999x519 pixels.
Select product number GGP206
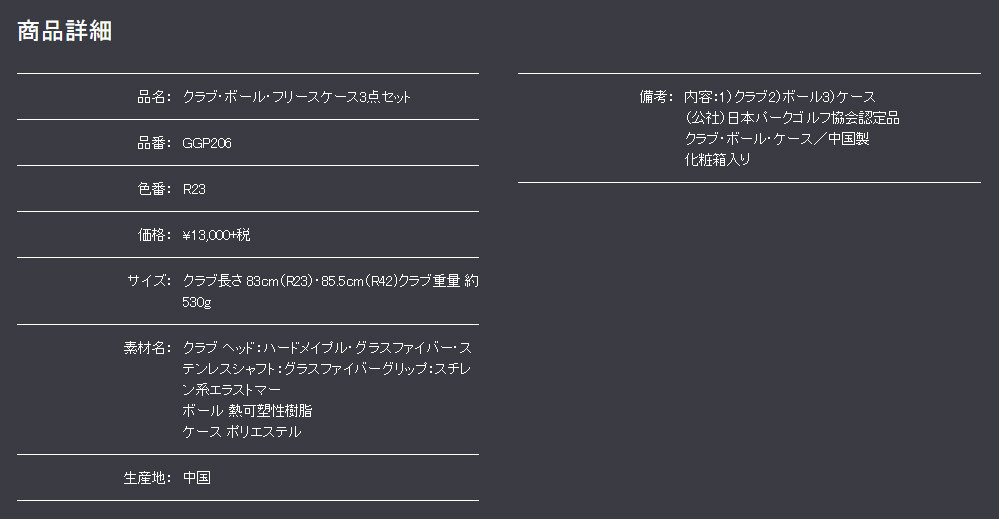coord(207,143)
